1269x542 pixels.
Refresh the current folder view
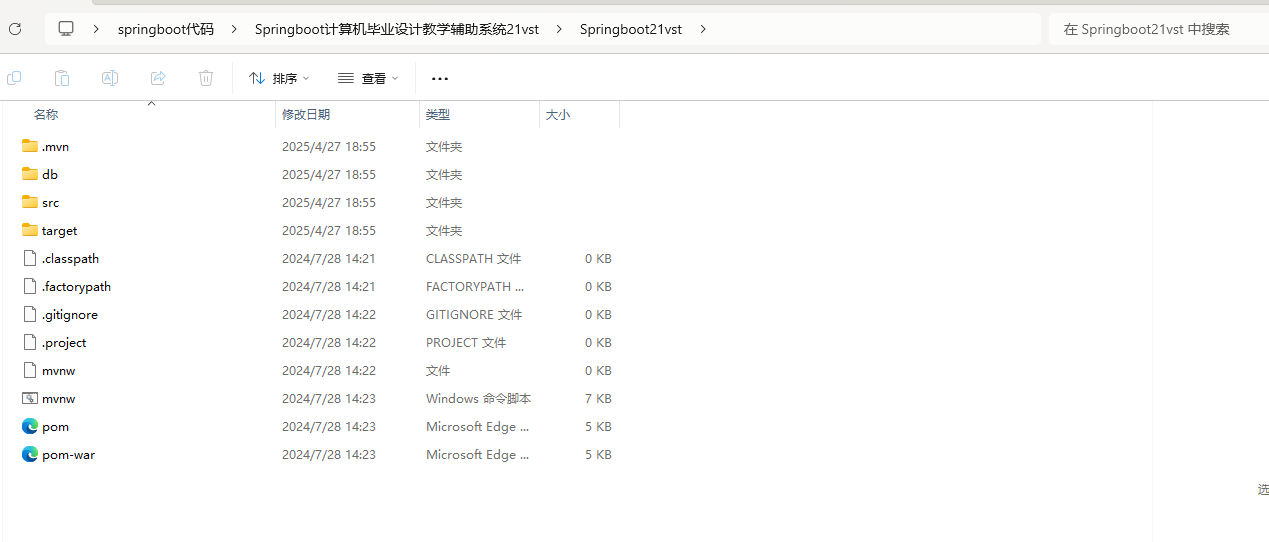(15, 29)
